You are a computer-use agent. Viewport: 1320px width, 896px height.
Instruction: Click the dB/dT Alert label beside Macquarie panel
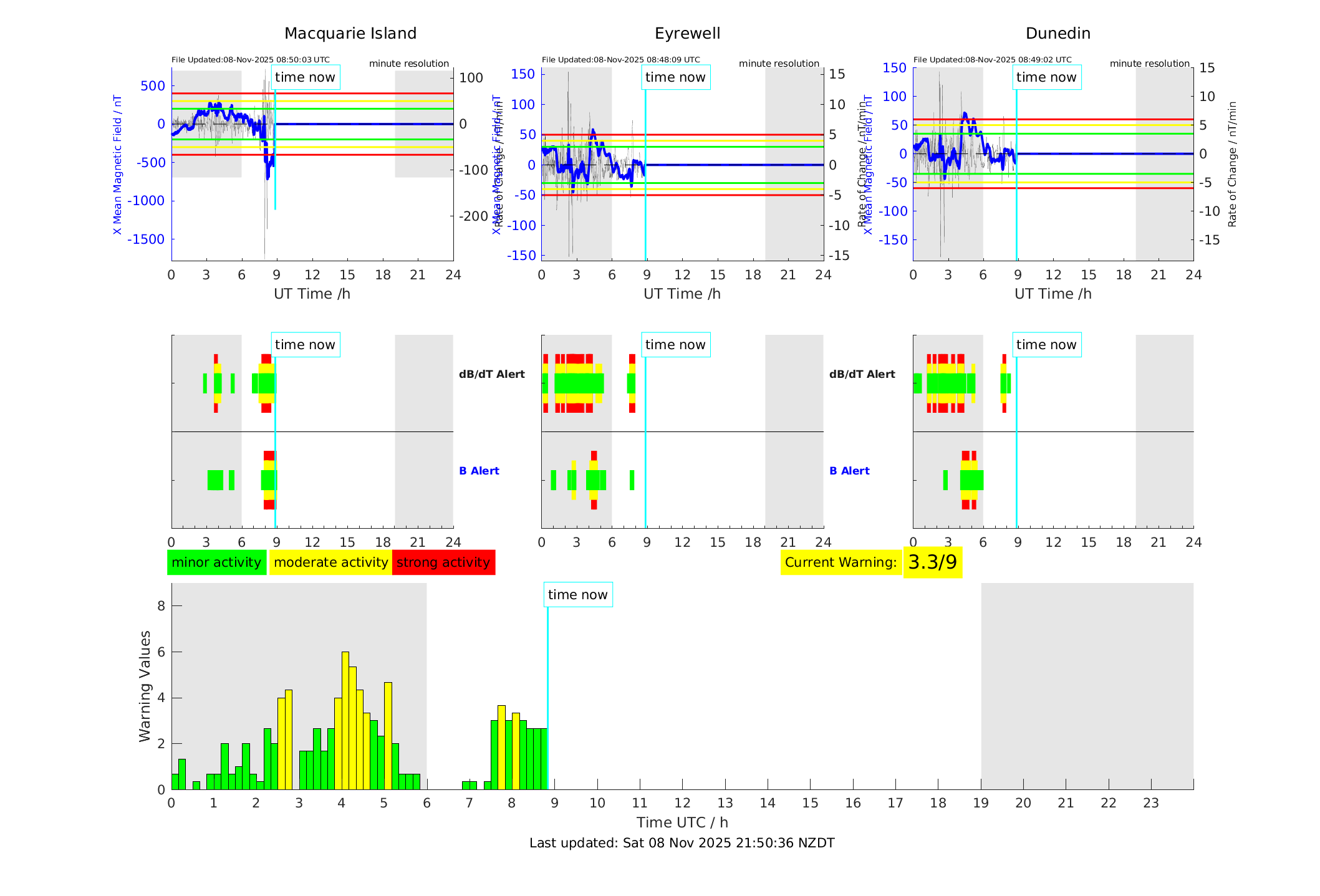[491, 374]
